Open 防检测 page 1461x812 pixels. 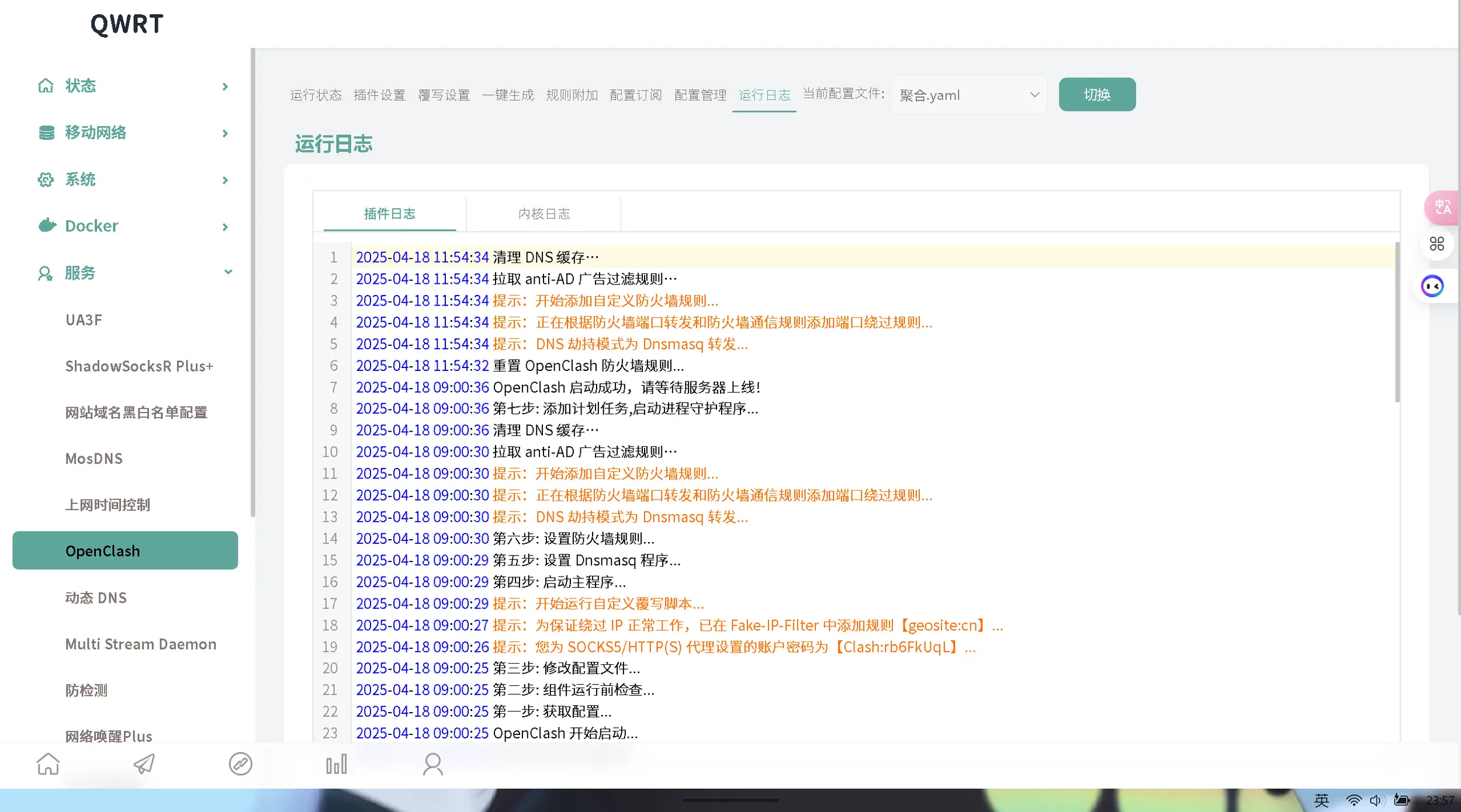pyautogui.click(x=86, y=690)
